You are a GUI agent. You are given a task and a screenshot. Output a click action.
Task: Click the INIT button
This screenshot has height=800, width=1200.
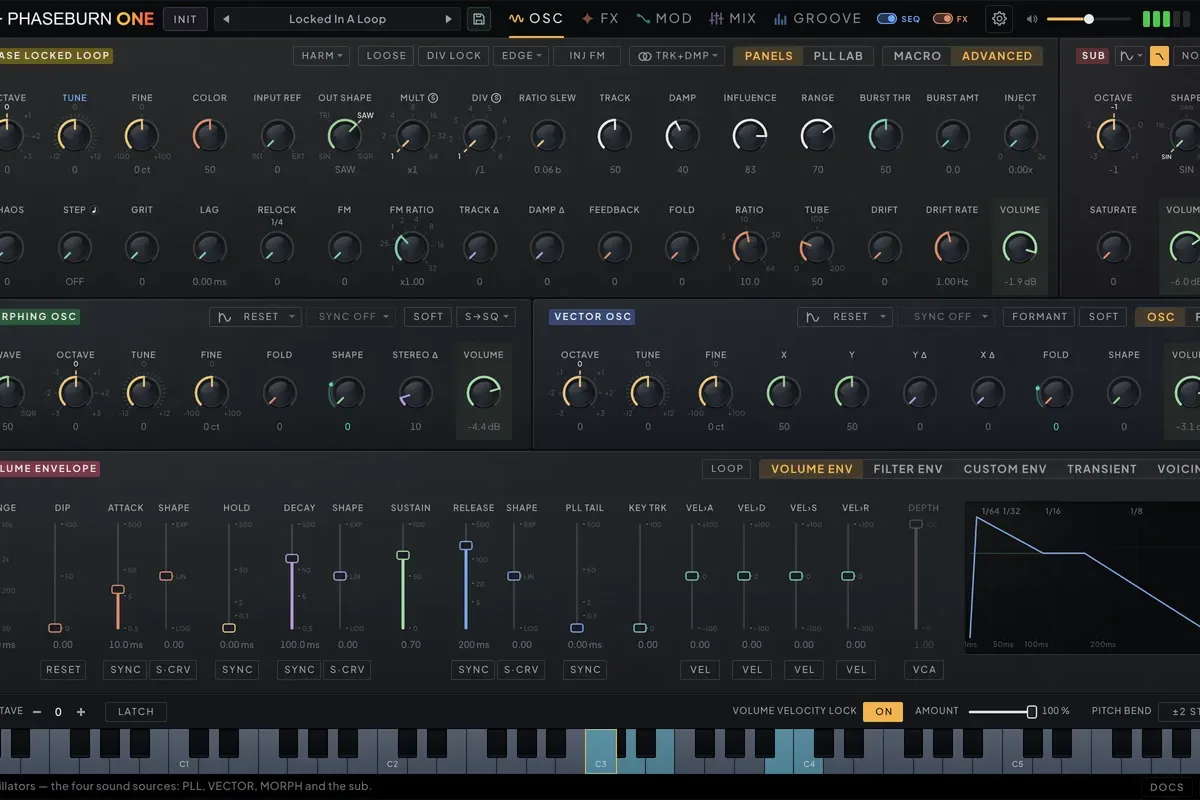click(185, 19)
